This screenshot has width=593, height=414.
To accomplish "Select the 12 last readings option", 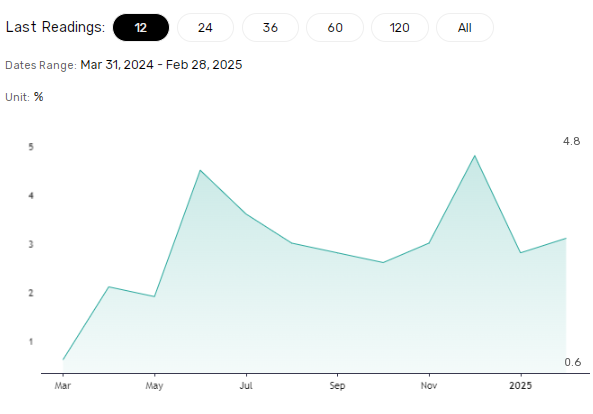I will pos(141,28).
